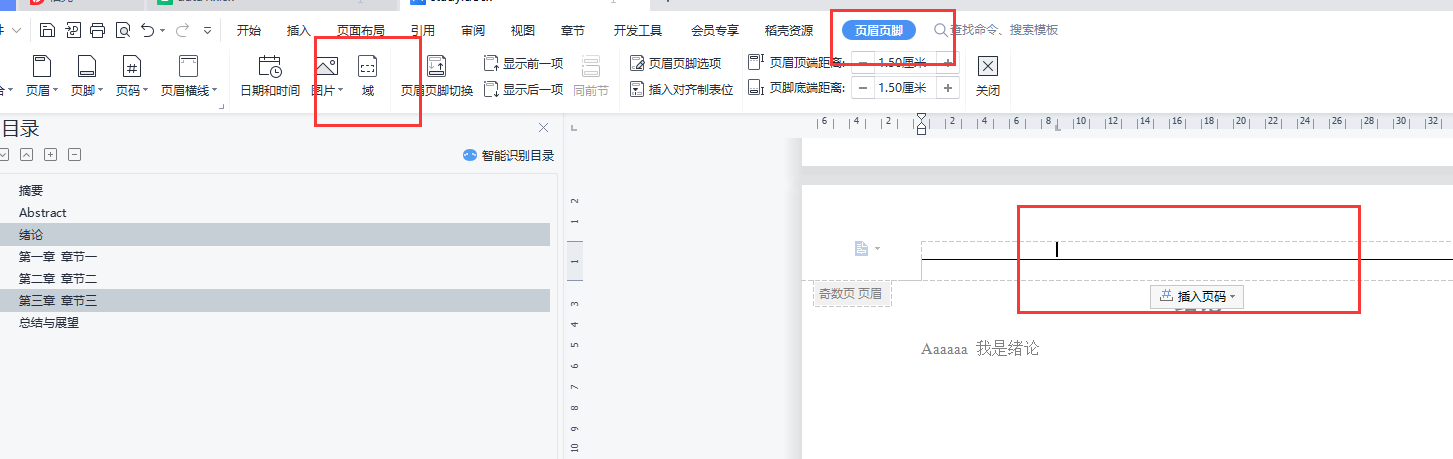
Task: Click the output-as-PDF icon in quick toolbar
Action: click(72, 30)
